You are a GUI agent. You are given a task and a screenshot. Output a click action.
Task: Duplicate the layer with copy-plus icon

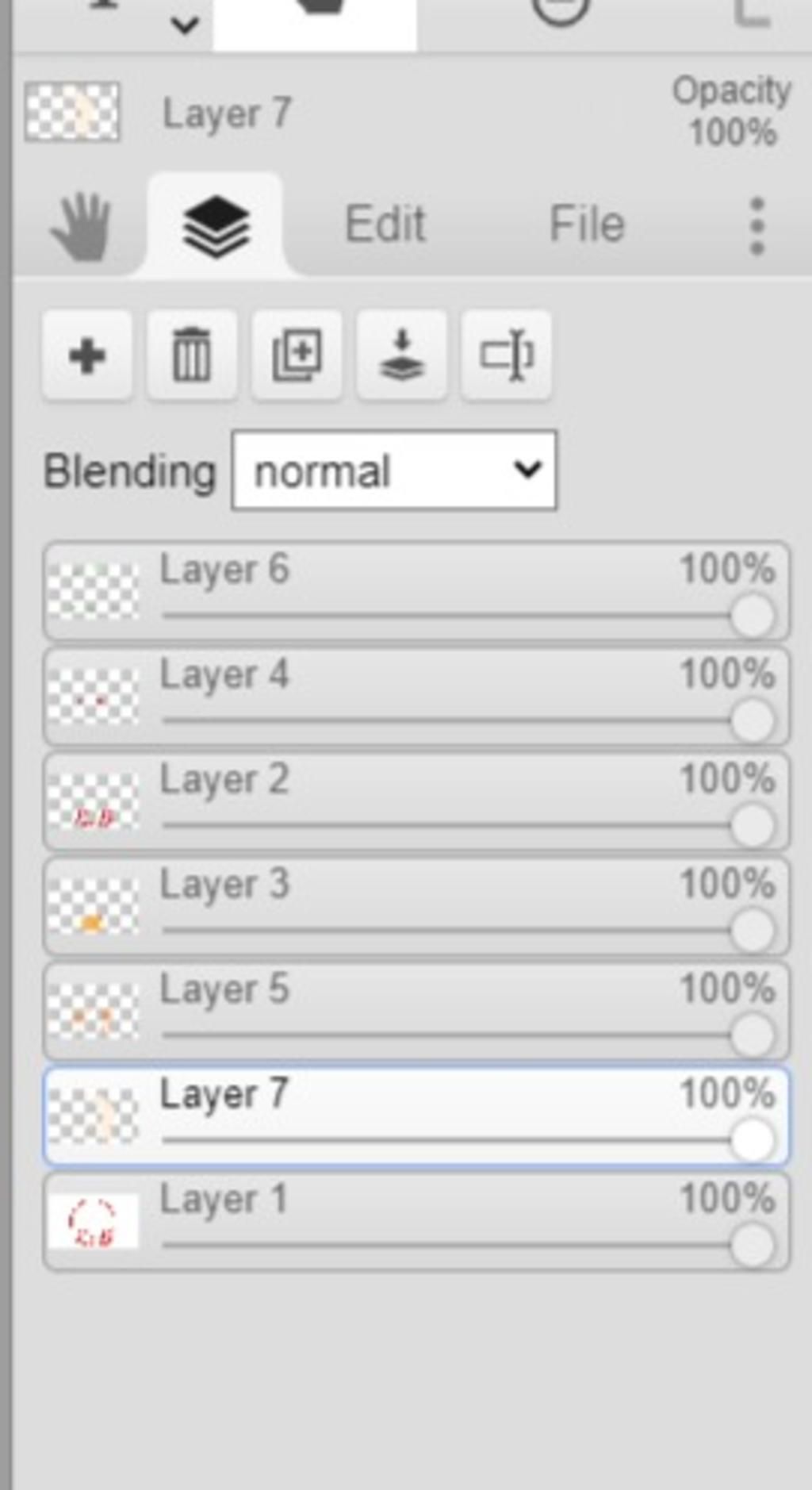coord(297,355)
